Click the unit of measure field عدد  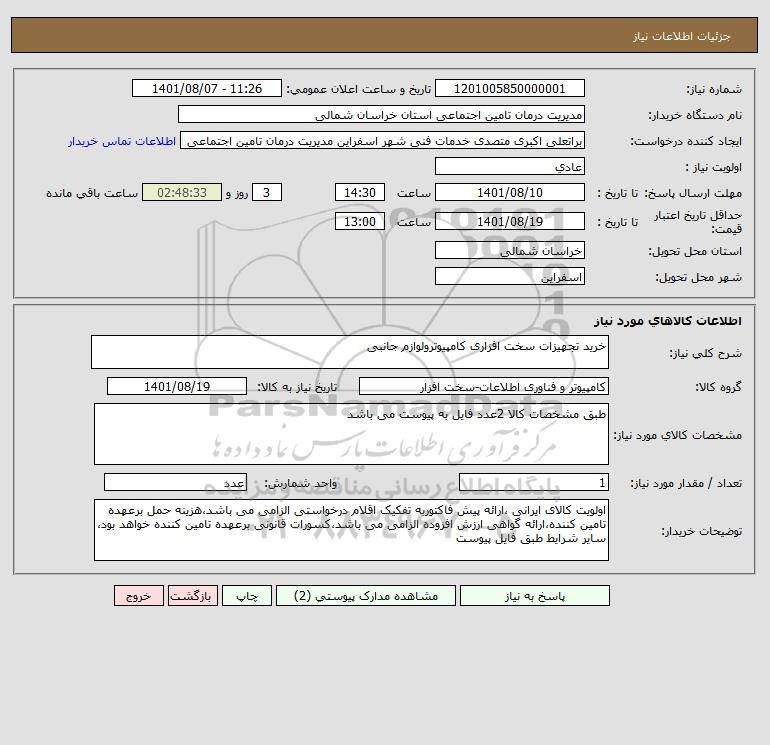click(x=175, y=483)
